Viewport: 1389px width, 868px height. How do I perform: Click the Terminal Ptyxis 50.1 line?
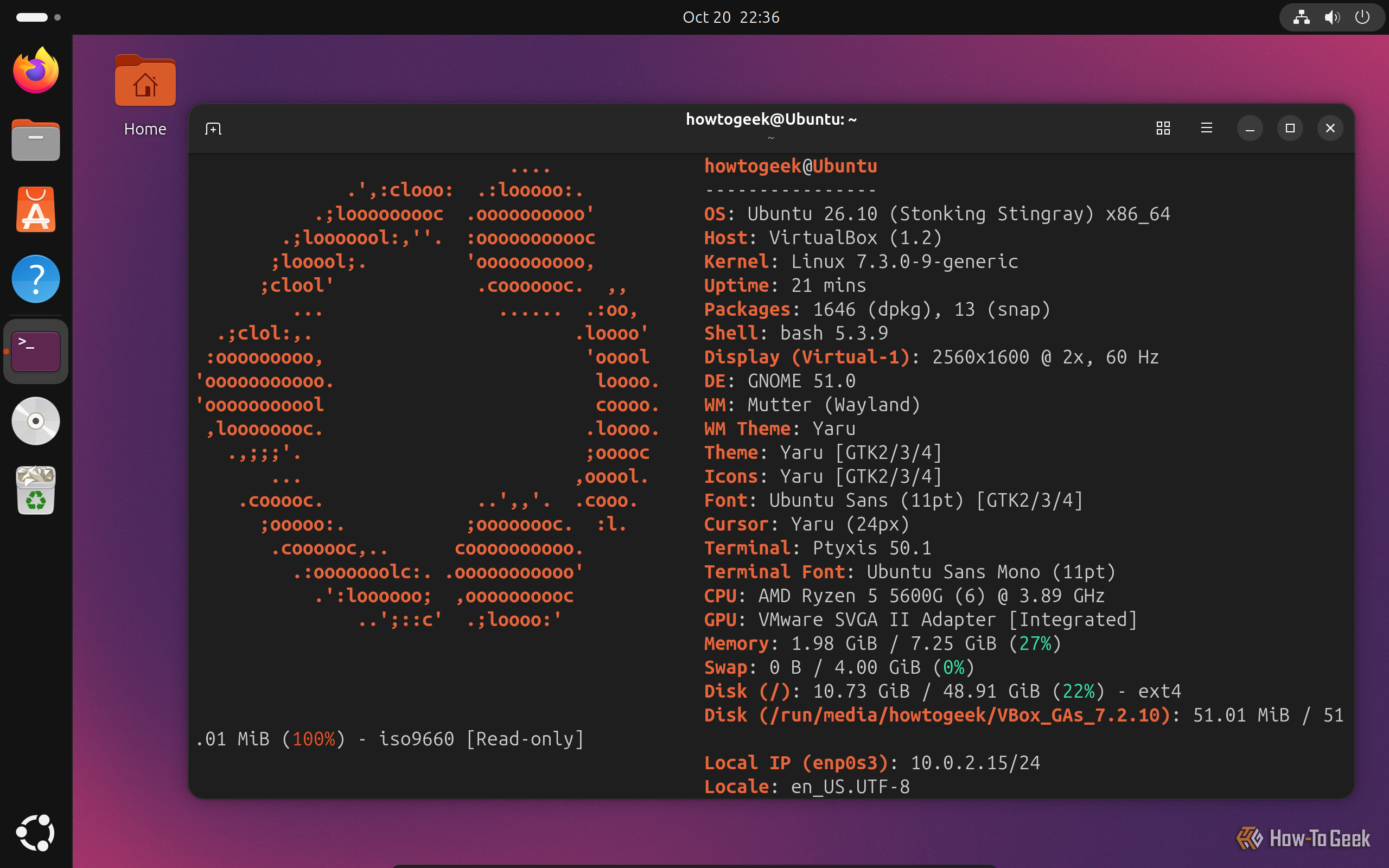817,548
